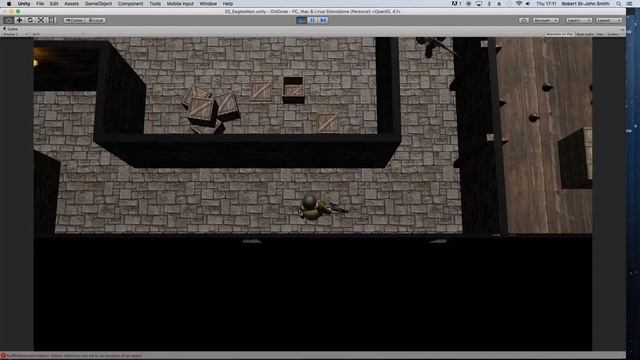Open Notification Center icon
The height and width of the screenshot is (360, 640).
[630, 4]
